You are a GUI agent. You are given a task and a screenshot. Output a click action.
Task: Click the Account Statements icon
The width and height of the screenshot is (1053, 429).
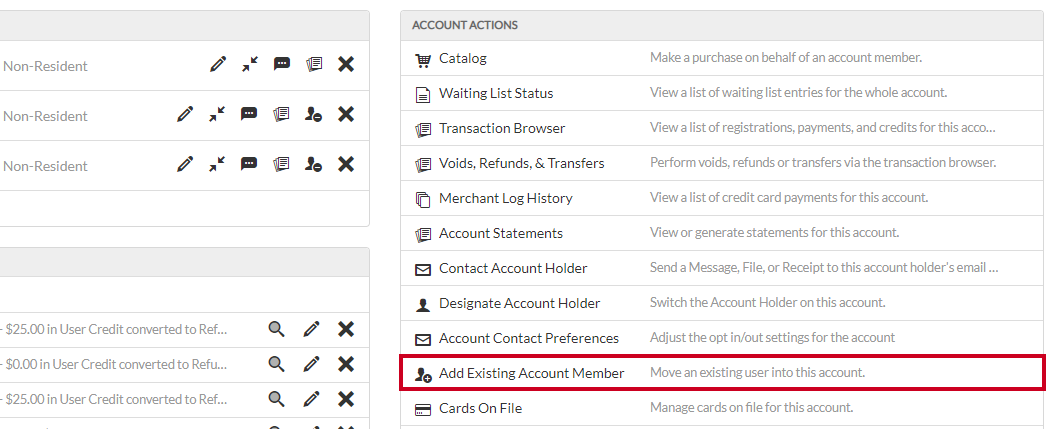pos(422,234)
